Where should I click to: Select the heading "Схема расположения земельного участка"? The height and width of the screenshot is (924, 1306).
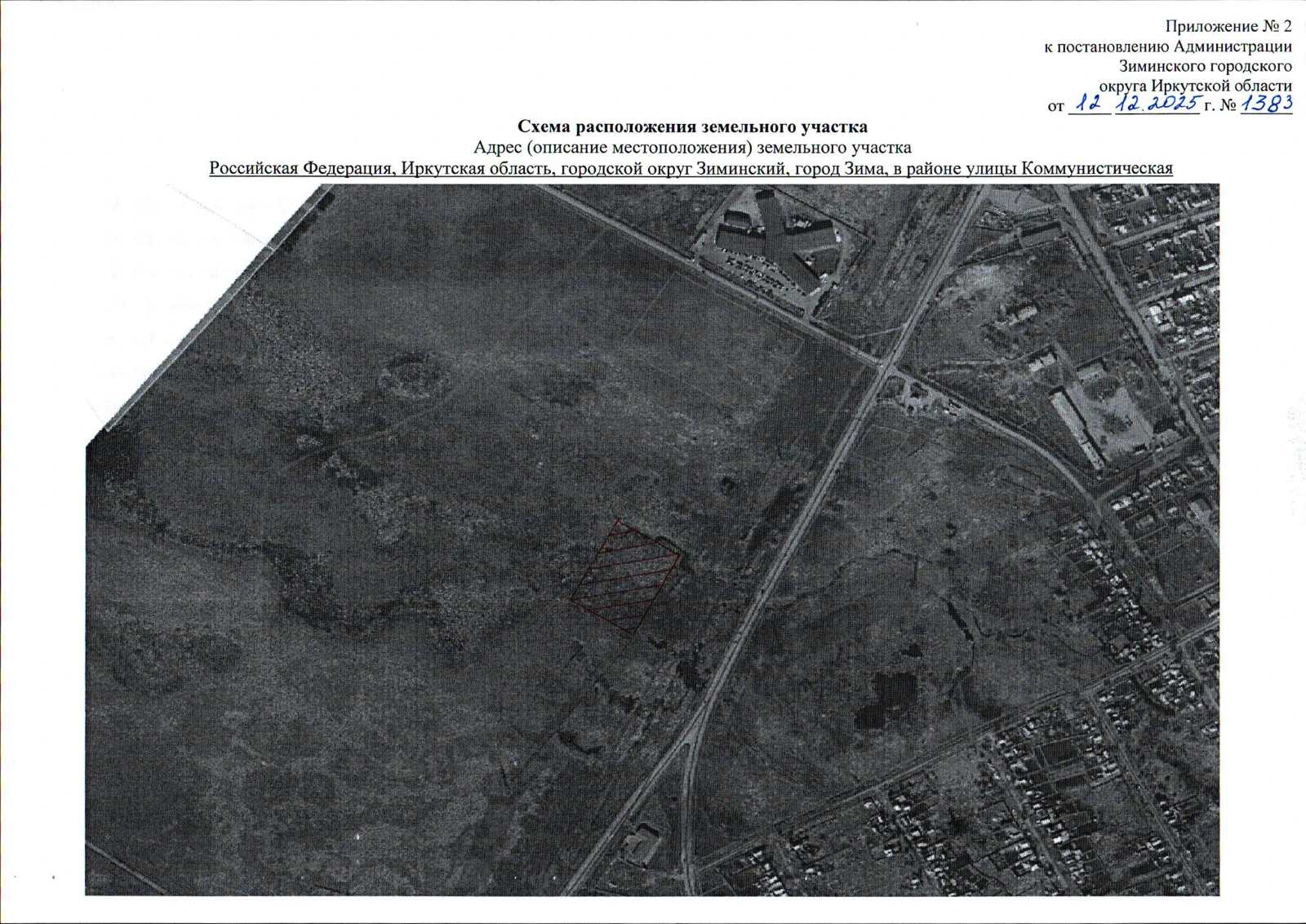(692, 127)
